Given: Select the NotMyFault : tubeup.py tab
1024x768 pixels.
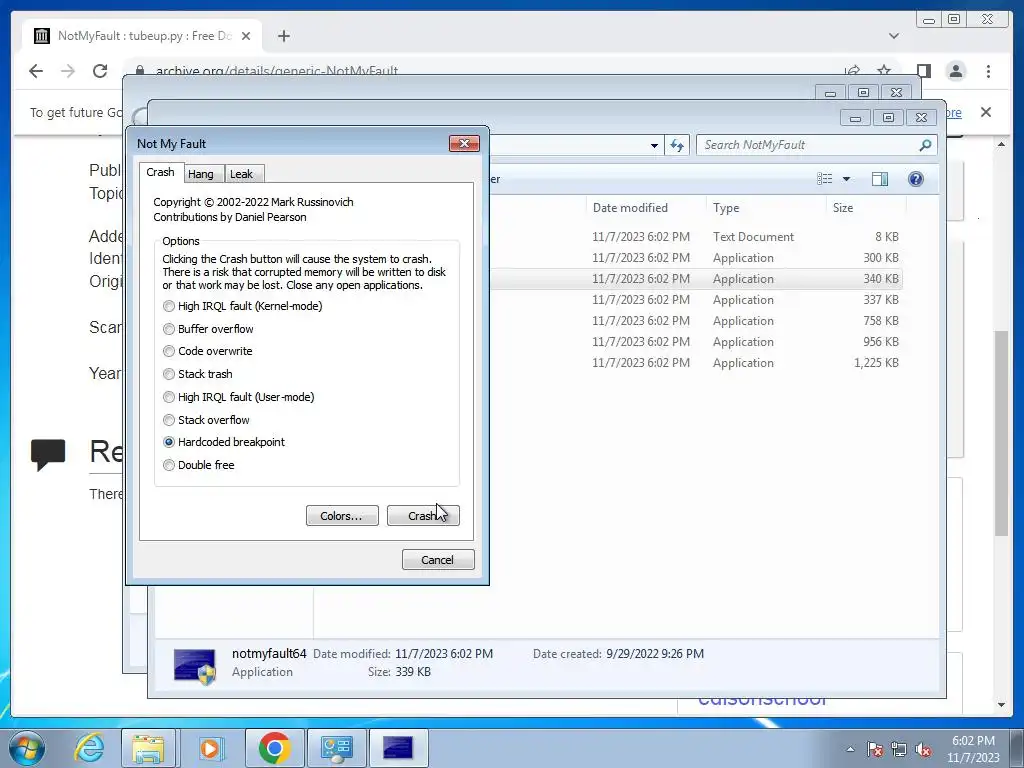Looking at the screenshot, I should [x=142, y=36].
